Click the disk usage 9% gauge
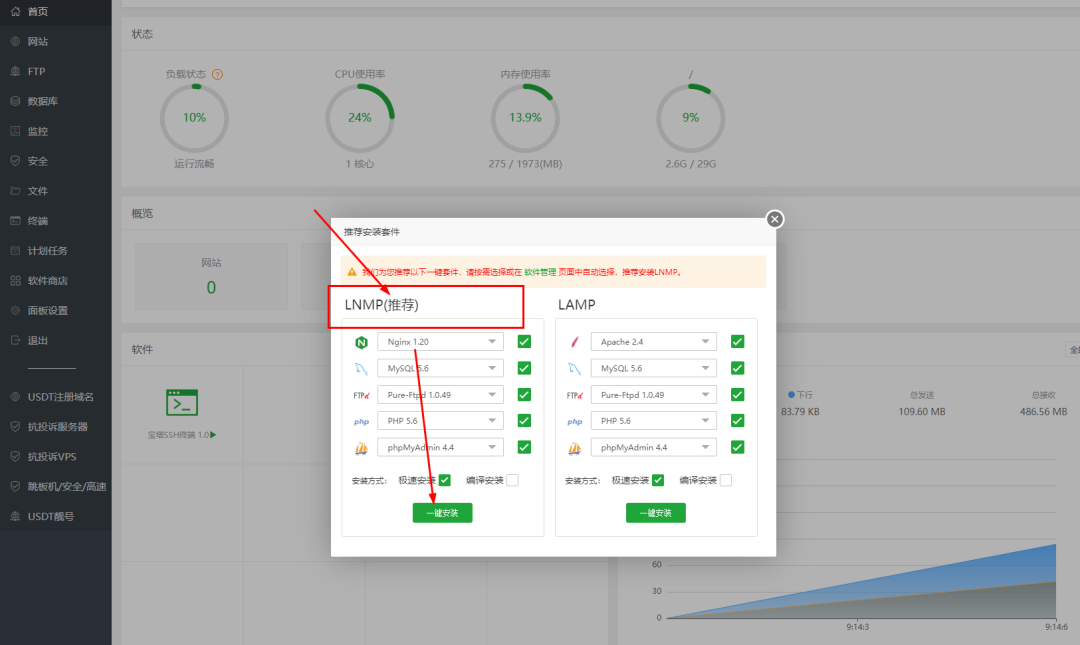Image resolution: width=1080 pixels, height=645 pixels. click(690, 118)
